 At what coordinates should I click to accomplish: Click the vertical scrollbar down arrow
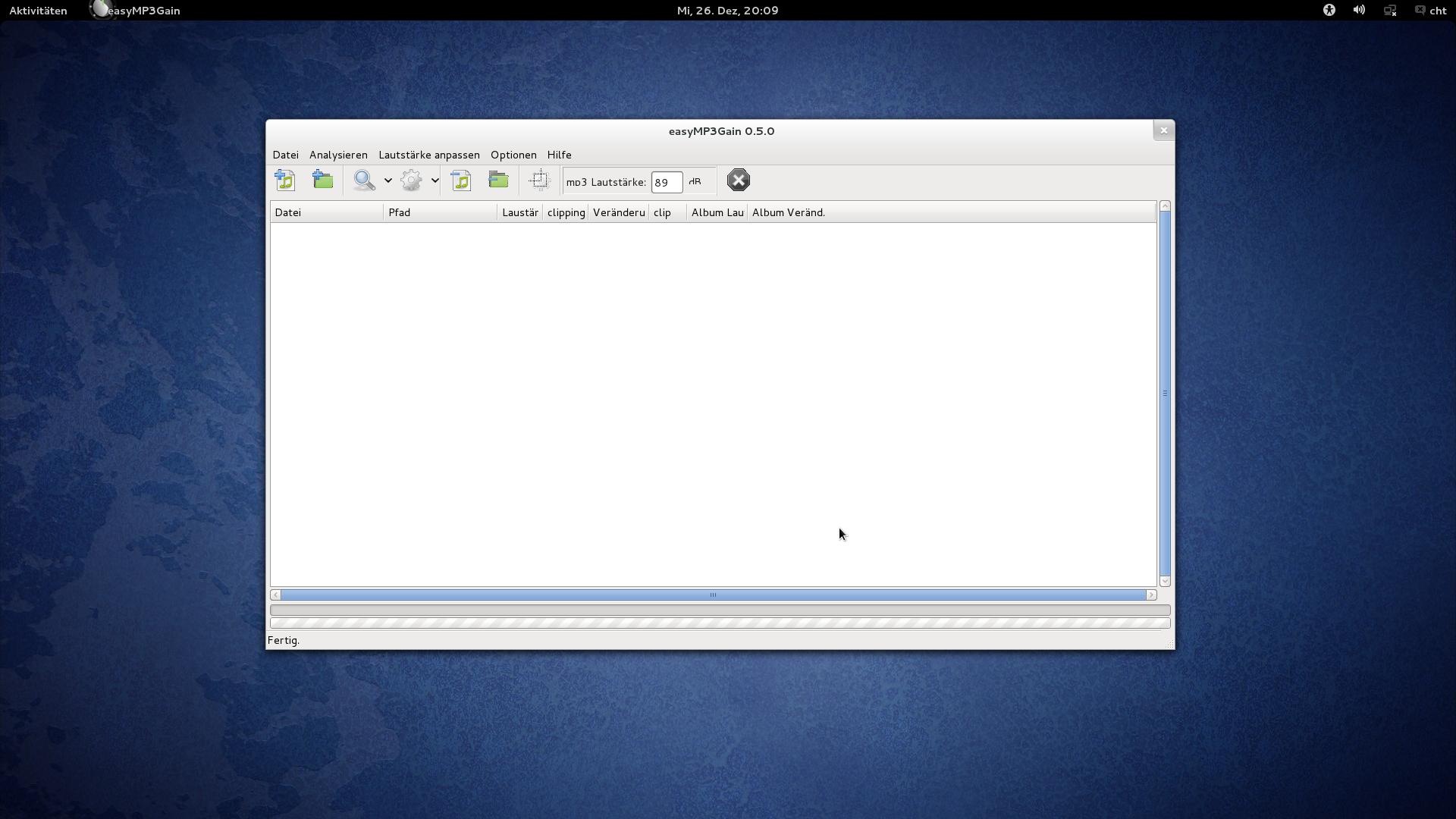coord(1165,581)
